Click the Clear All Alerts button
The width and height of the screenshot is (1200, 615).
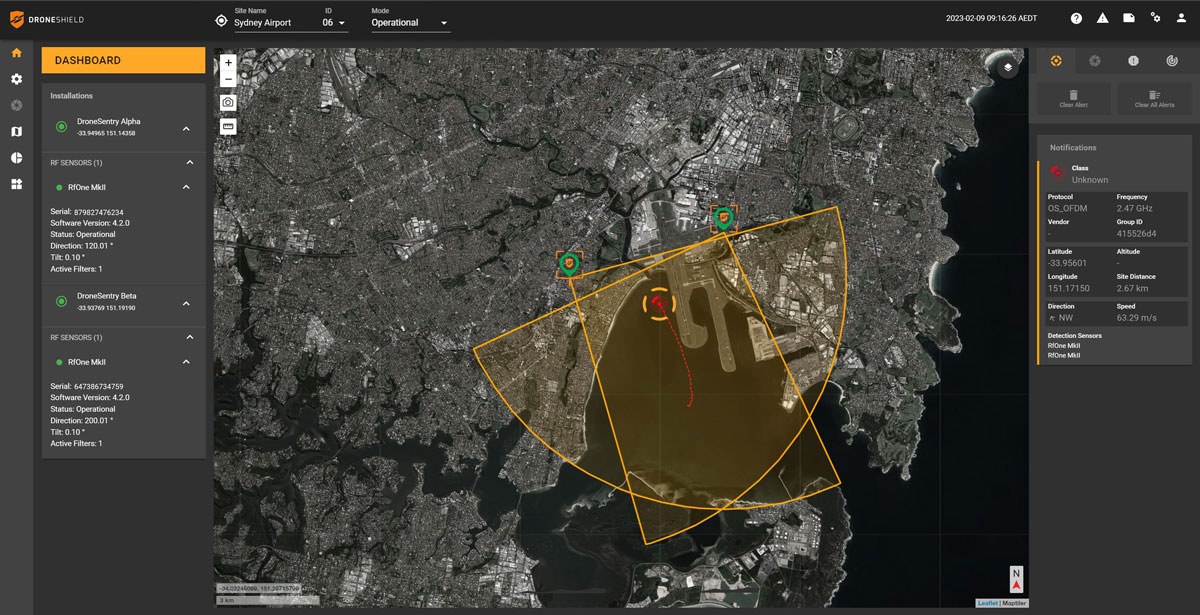point(1154,98)
